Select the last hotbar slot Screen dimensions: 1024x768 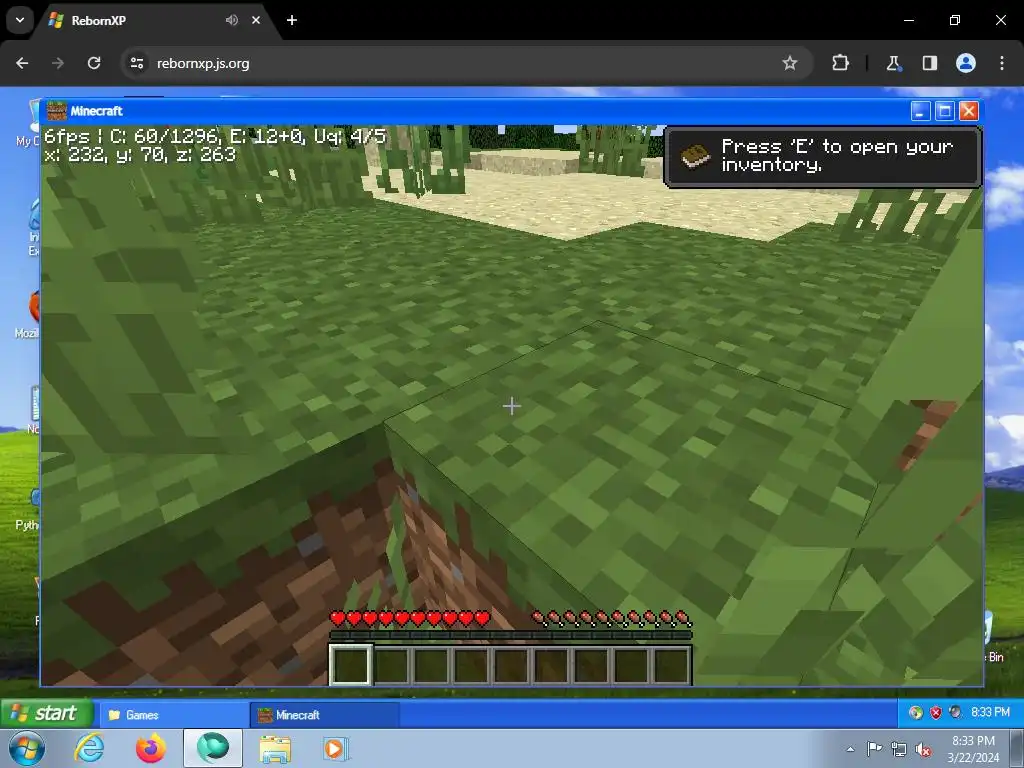(x=671, y=665)
